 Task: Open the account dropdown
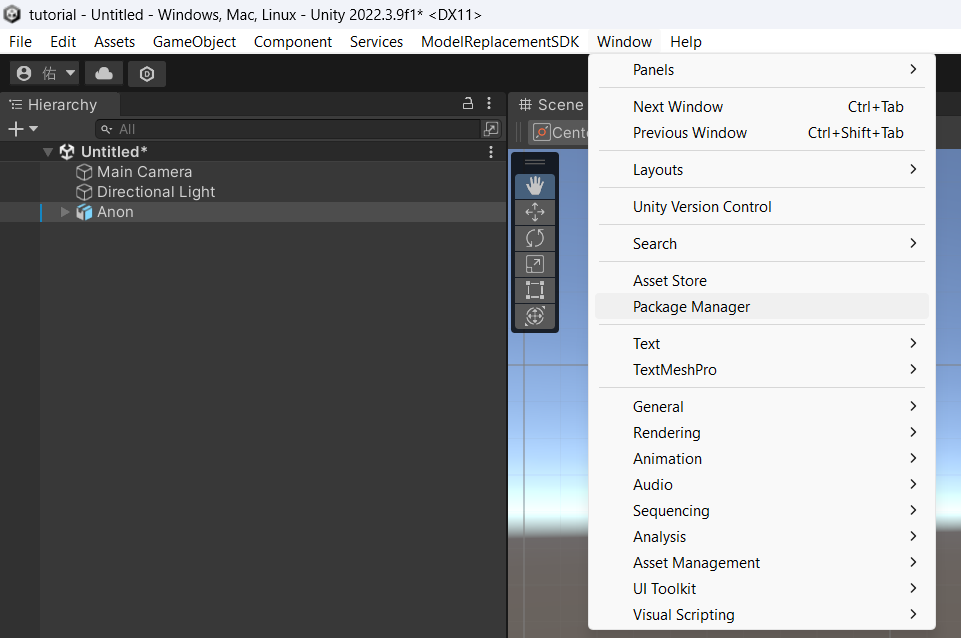coord(44,73)
